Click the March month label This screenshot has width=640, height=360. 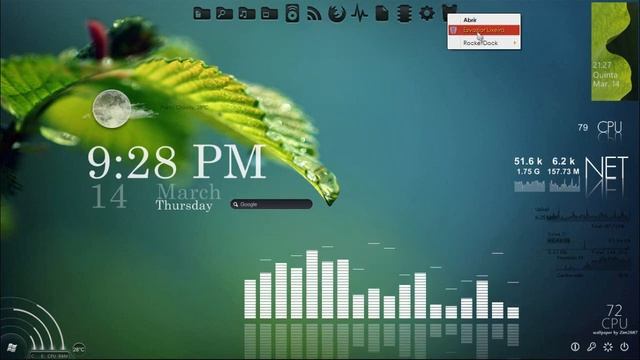188,191
